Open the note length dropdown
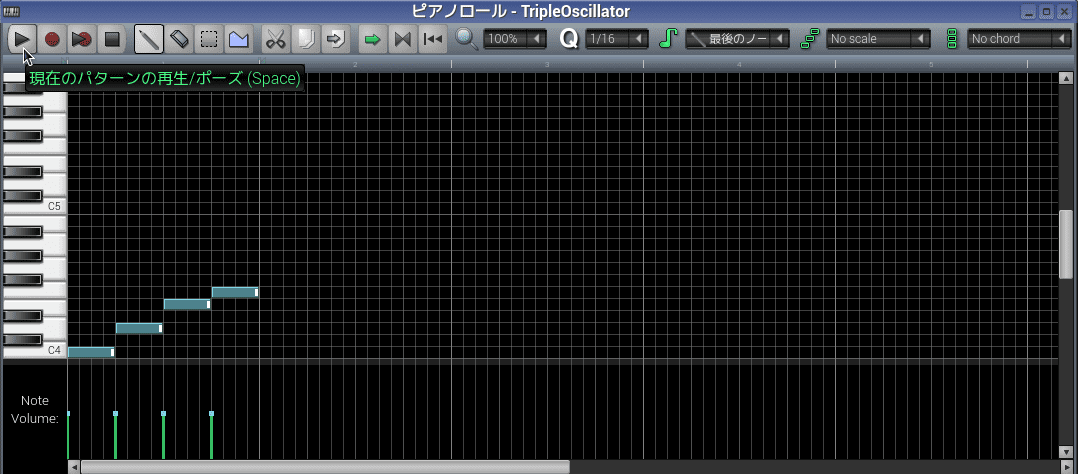The width and height of the screenshot is (1078, 474). (x=737, y=39)
